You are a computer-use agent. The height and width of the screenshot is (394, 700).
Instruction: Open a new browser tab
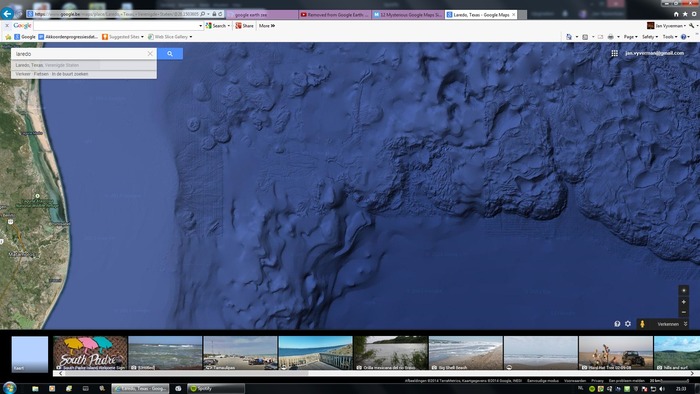(522, 15)
